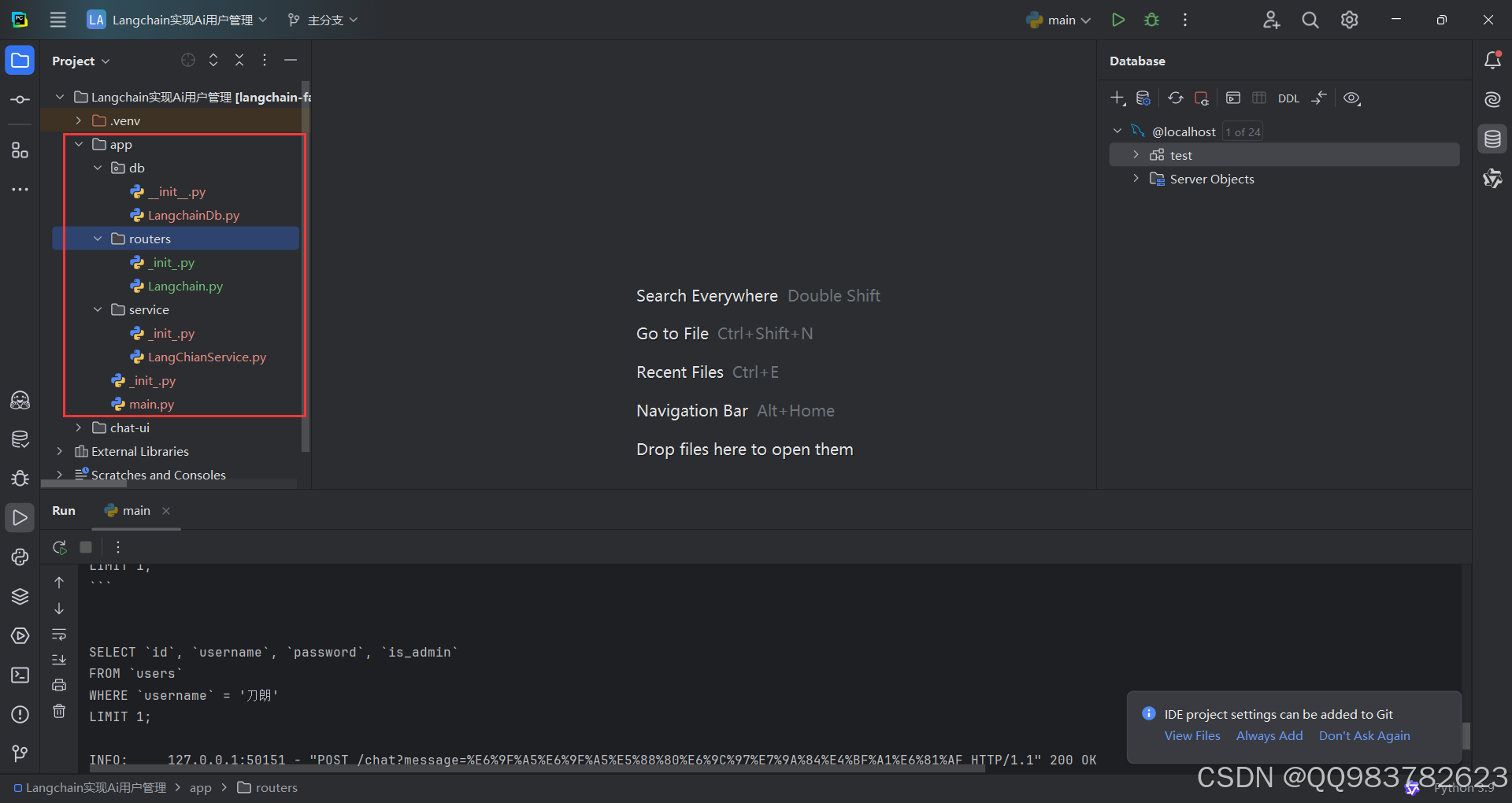Expand all project tree nodes

click(x=213, y=60)
